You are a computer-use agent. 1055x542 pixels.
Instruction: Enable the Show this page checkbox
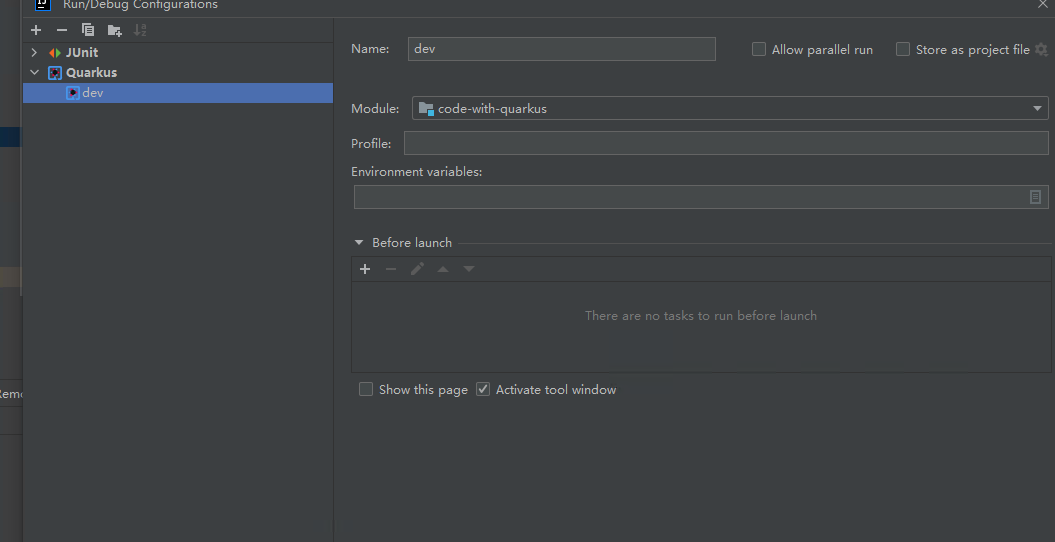(x=366, y=389)
